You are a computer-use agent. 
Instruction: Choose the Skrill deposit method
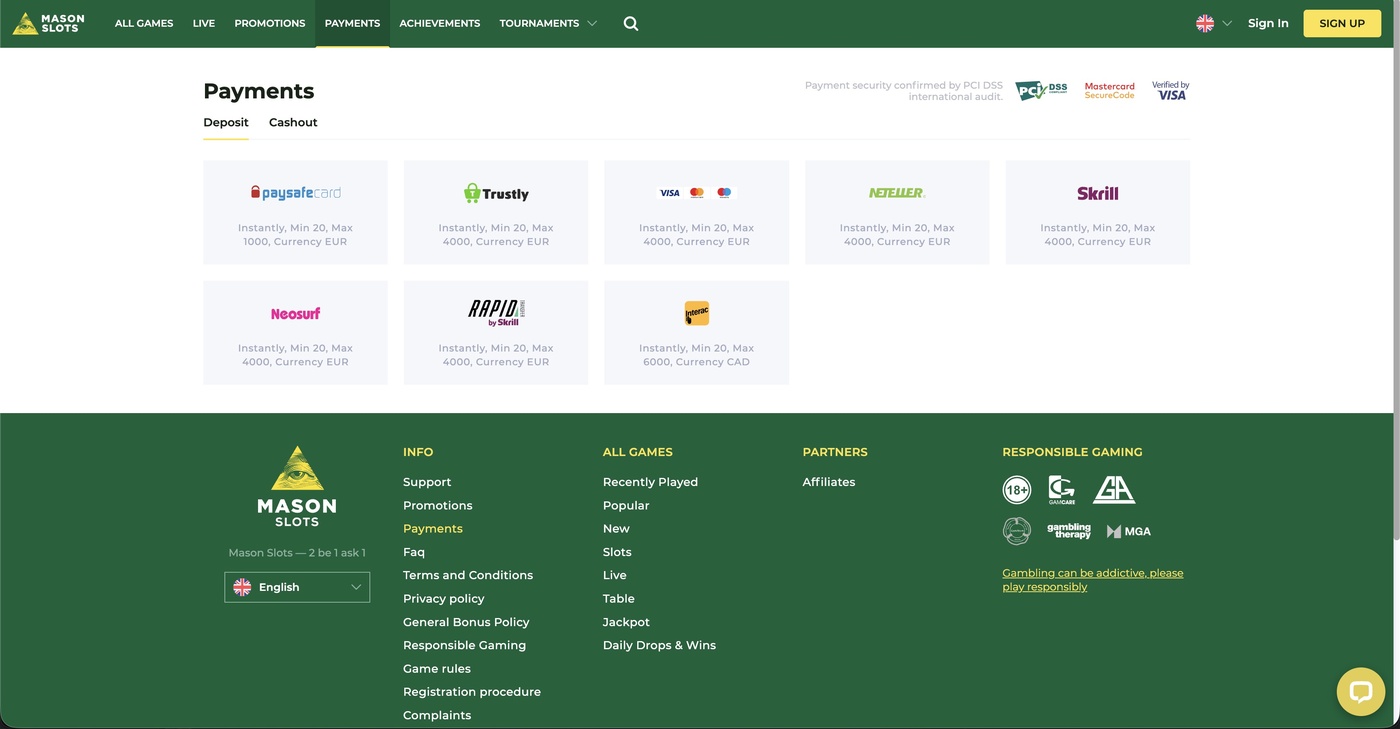point(1098,212)
